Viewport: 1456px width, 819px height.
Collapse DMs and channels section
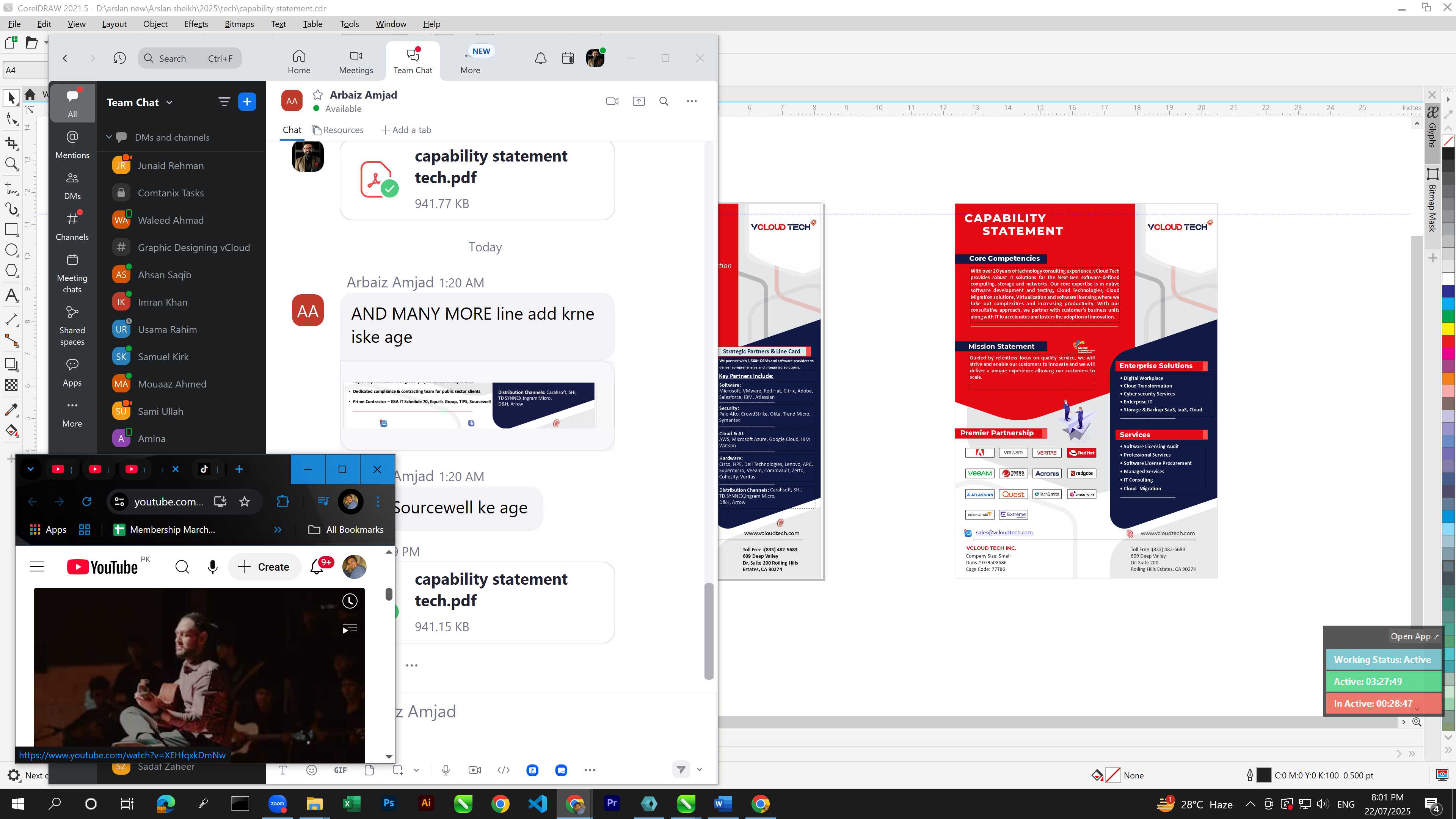click(x=109, y=137)
